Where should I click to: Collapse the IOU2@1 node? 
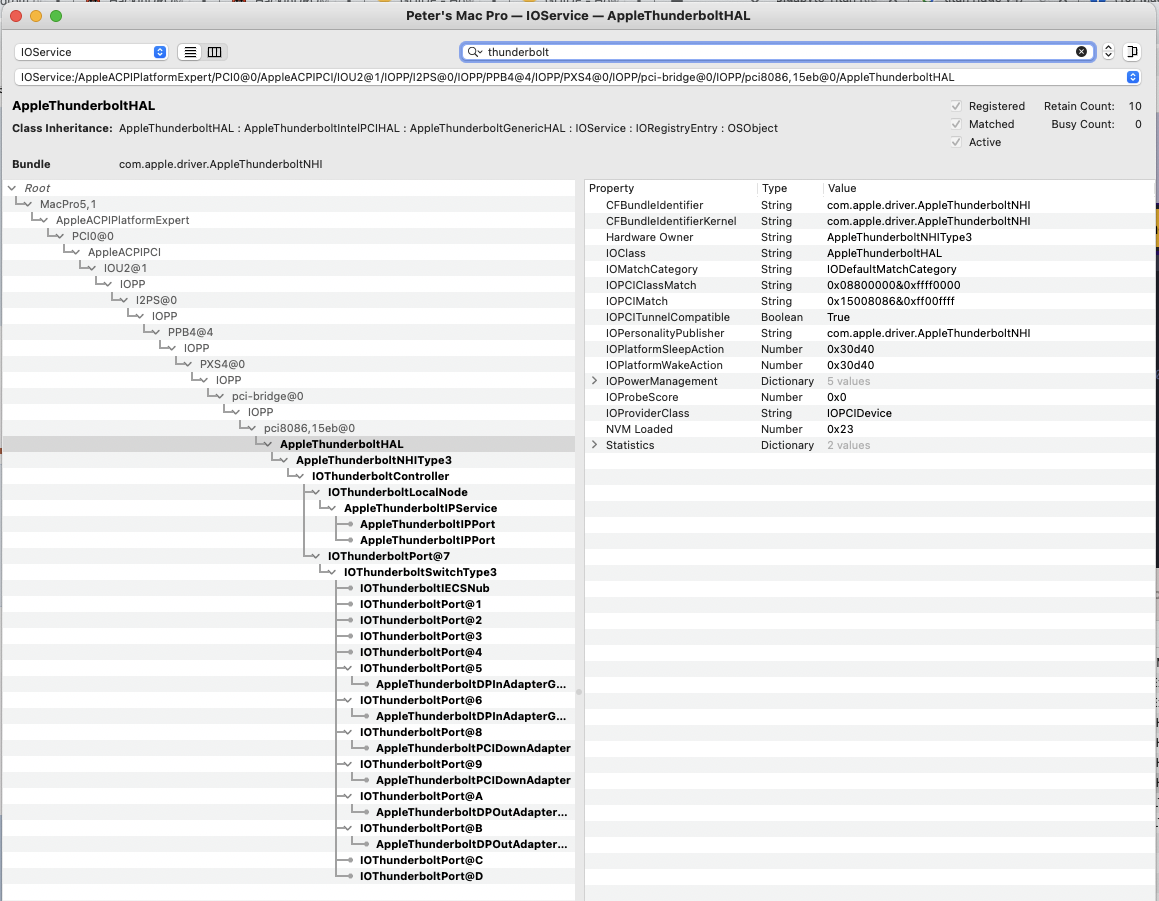coord(92,268)
